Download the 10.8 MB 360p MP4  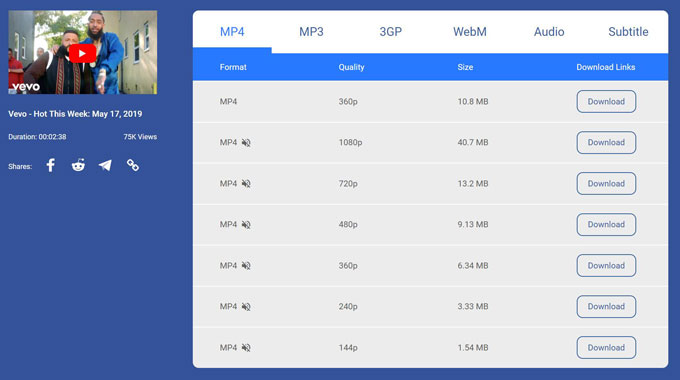606,102
